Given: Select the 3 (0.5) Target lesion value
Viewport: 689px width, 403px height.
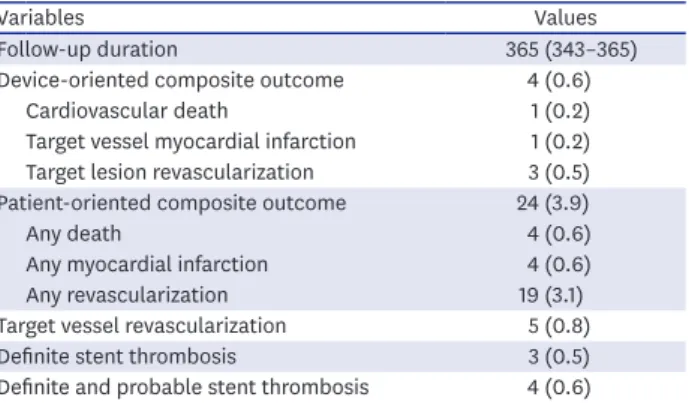Looking at the screenshot, I should [558, 172].
